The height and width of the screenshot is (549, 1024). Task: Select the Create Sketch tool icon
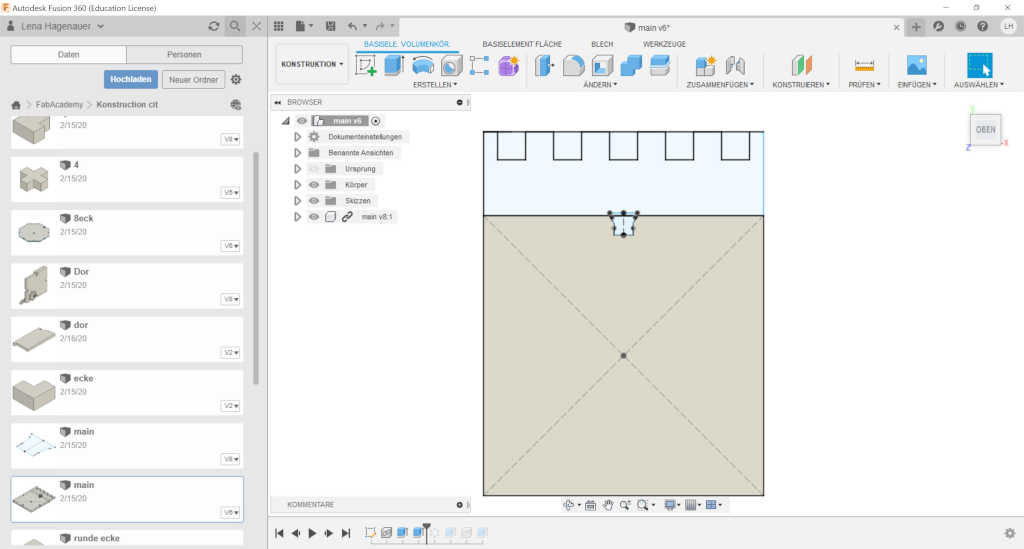(366, 65)
